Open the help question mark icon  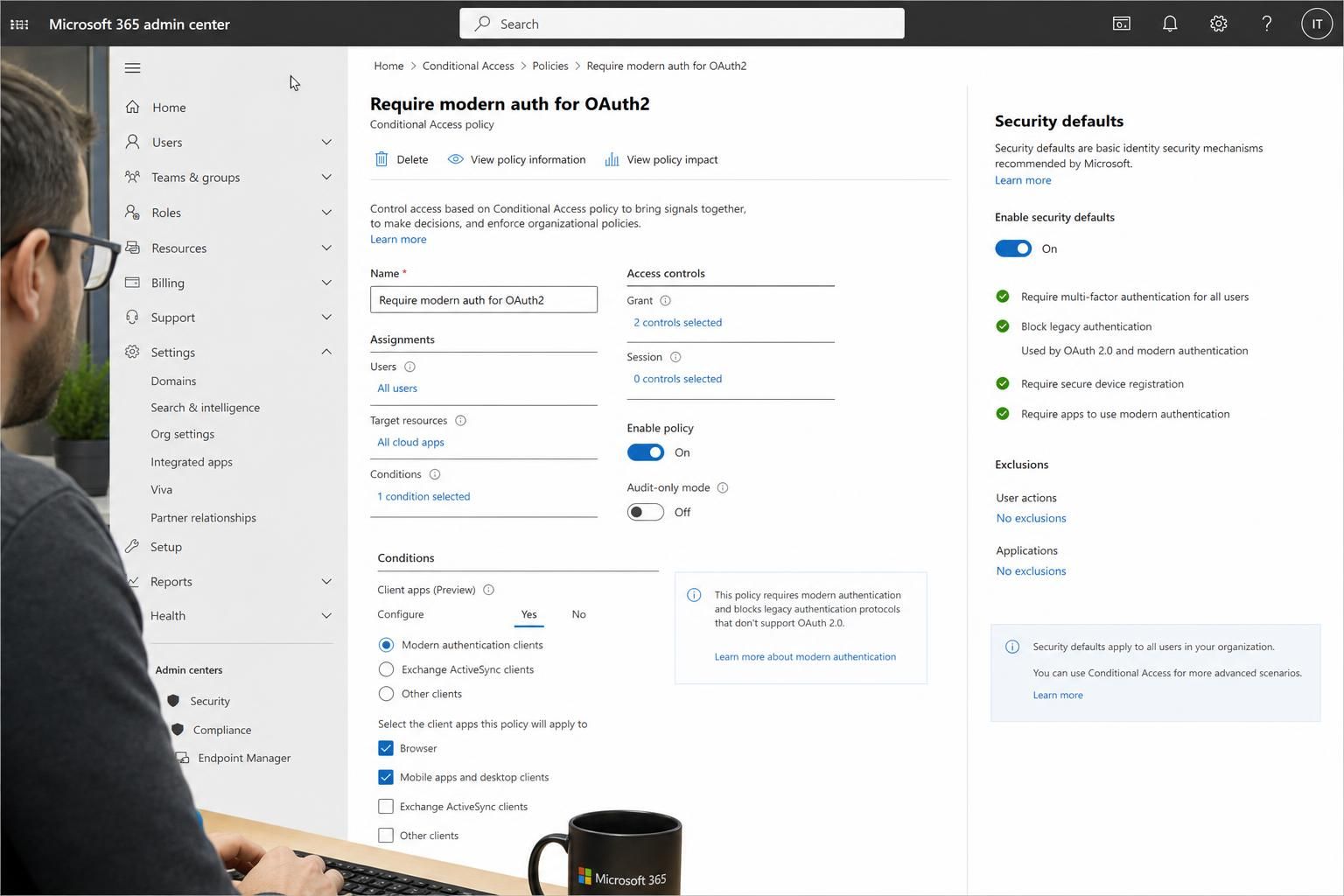[1266, 24]
